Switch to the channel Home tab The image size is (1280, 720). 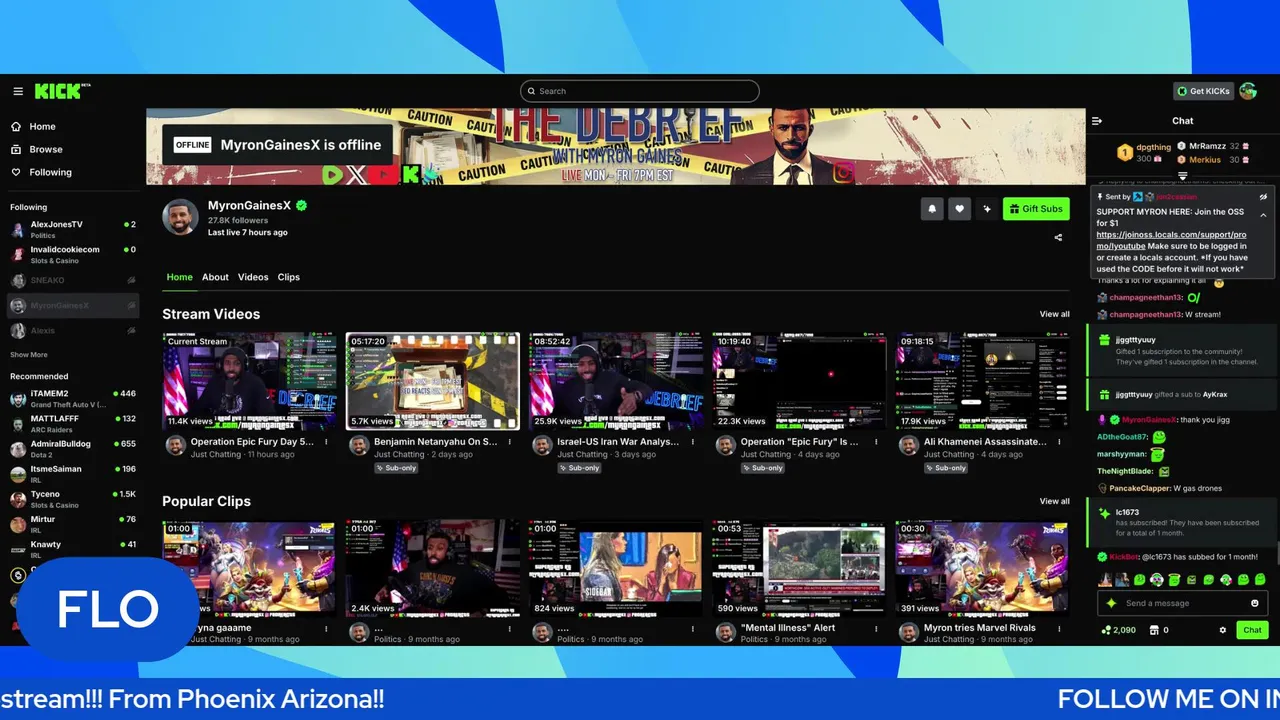(180, 277)
